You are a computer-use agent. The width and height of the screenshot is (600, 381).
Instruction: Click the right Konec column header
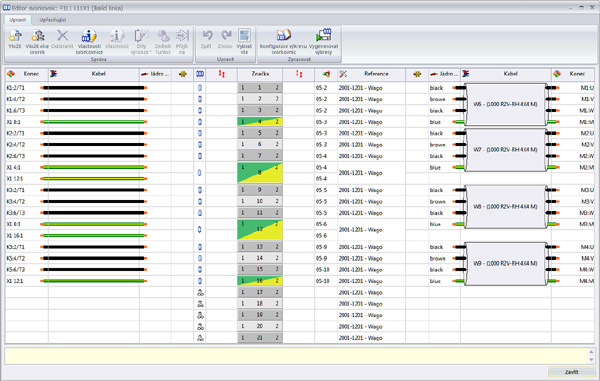point(573,74)
